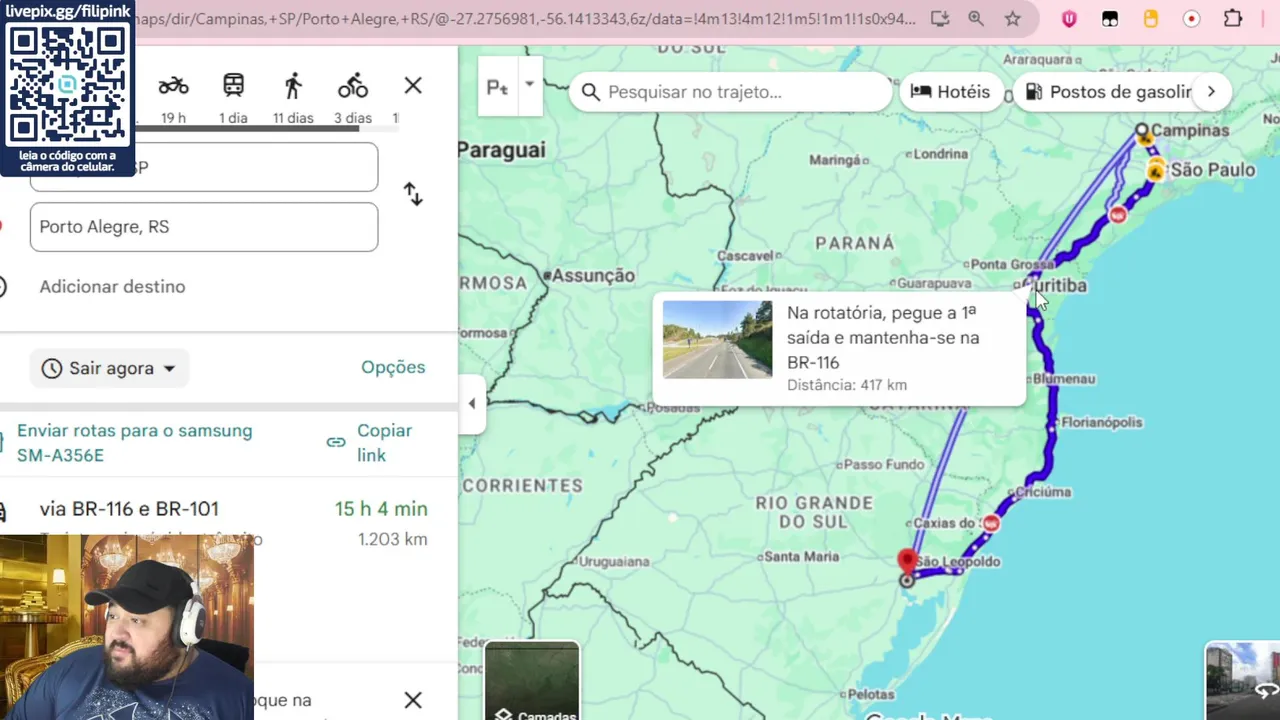Click the record circle extension icon

(1192, 19)
